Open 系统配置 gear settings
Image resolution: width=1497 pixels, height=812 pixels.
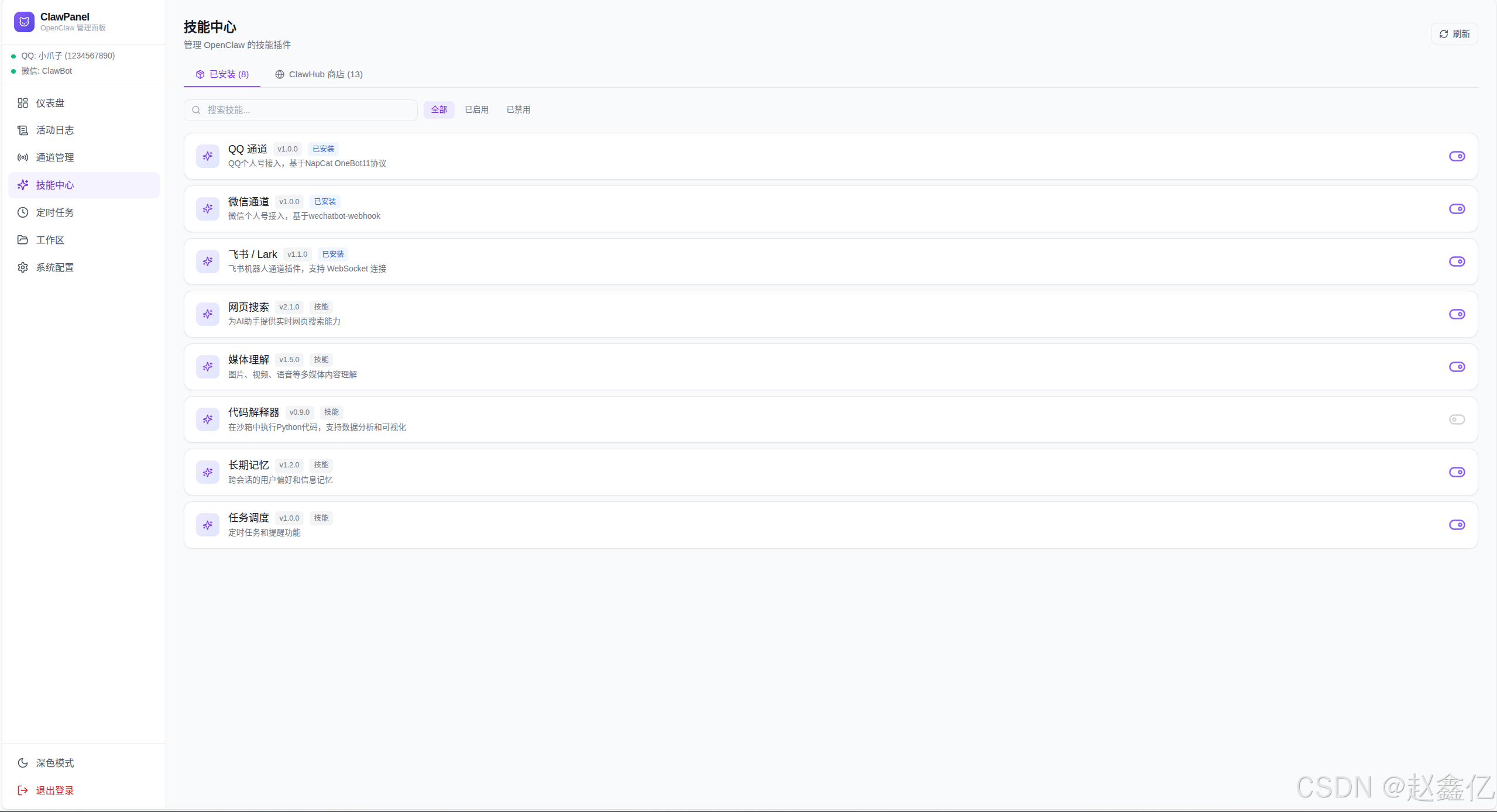click(23, 267)
